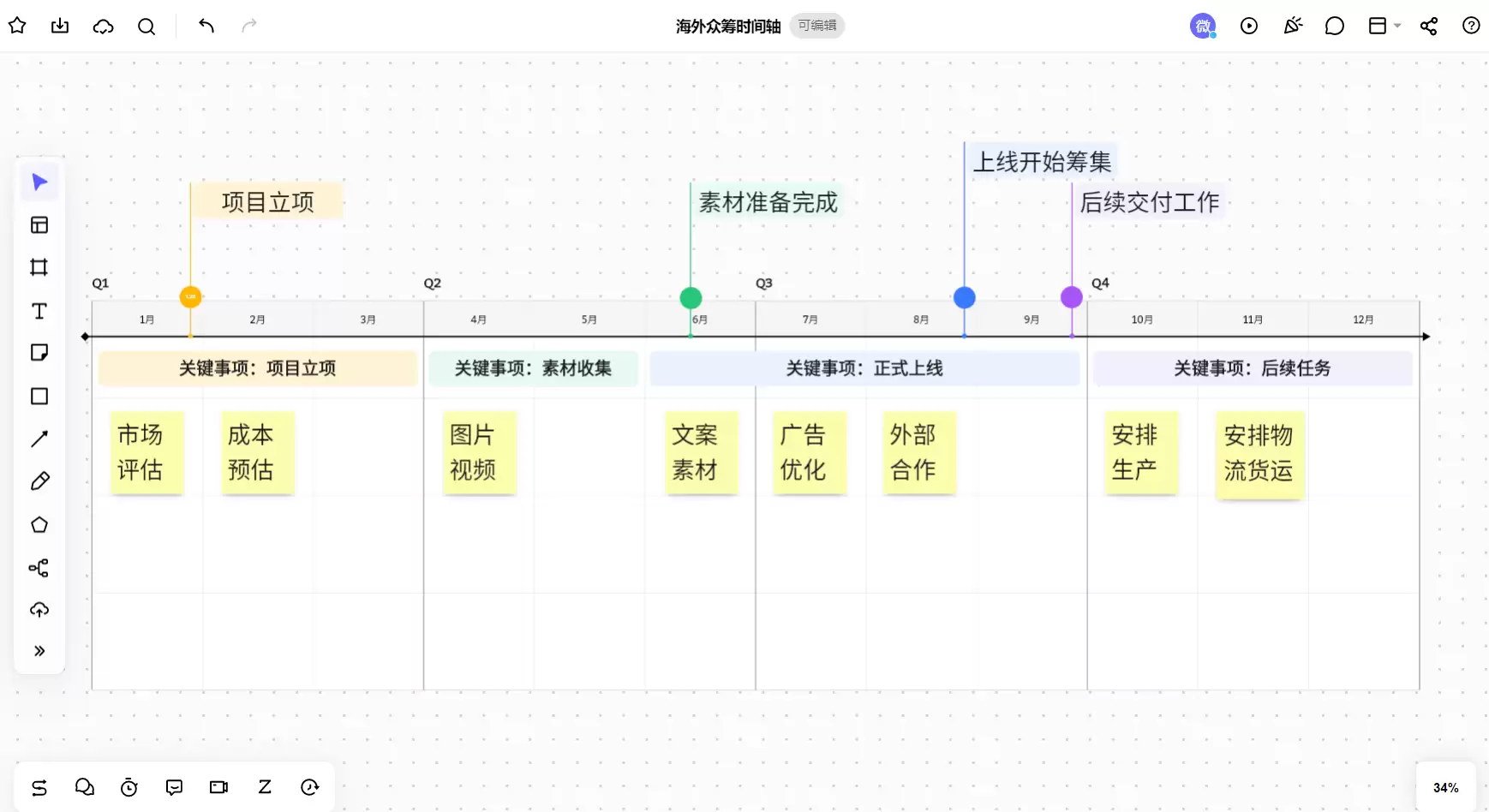The width and height of the screenshot is (1489, 812).
Task: Select the connector line tool
Action: click(x=39, y=439)
